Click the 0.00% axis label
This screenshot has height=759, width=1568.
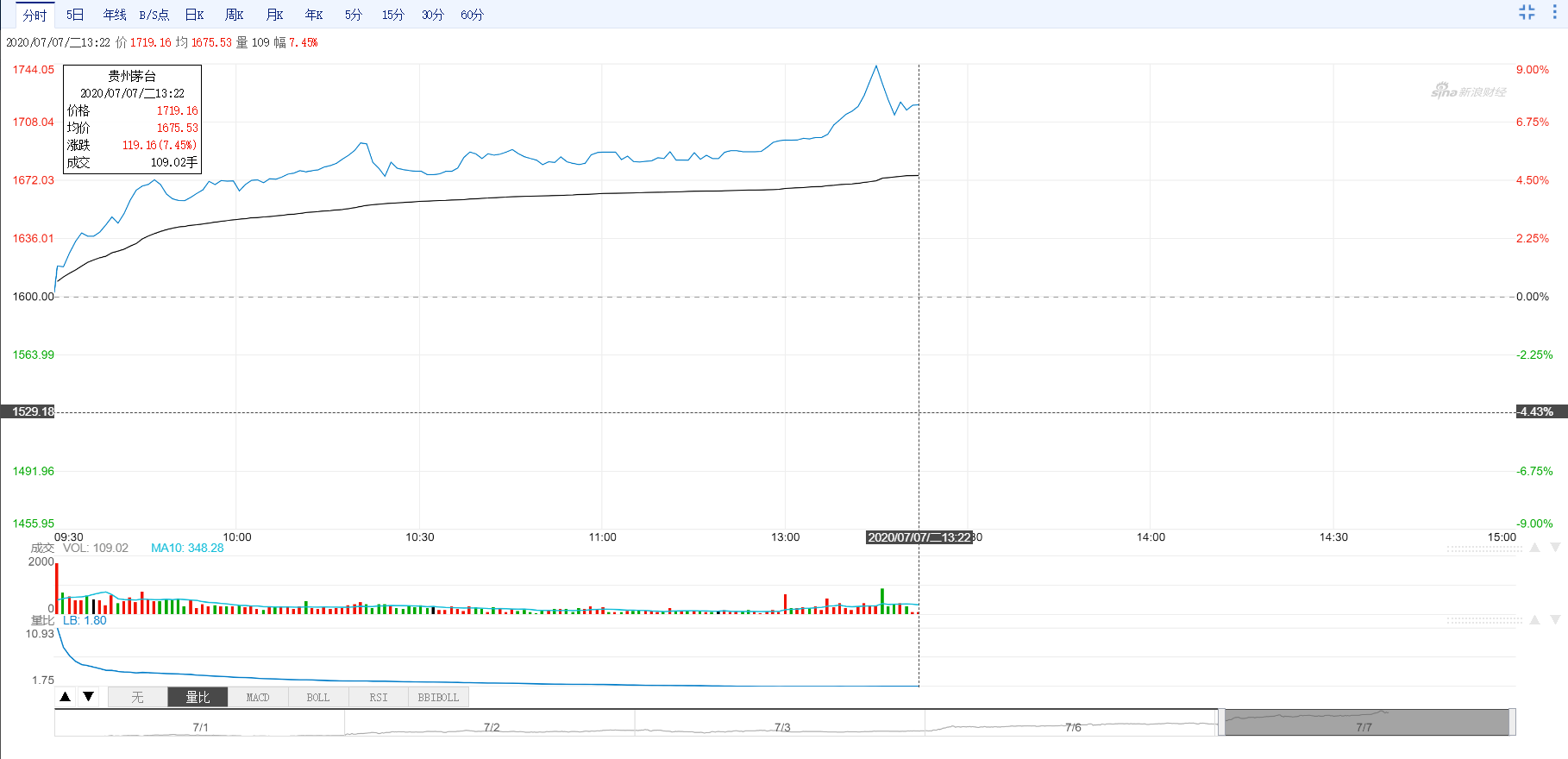pos(1533,297)
